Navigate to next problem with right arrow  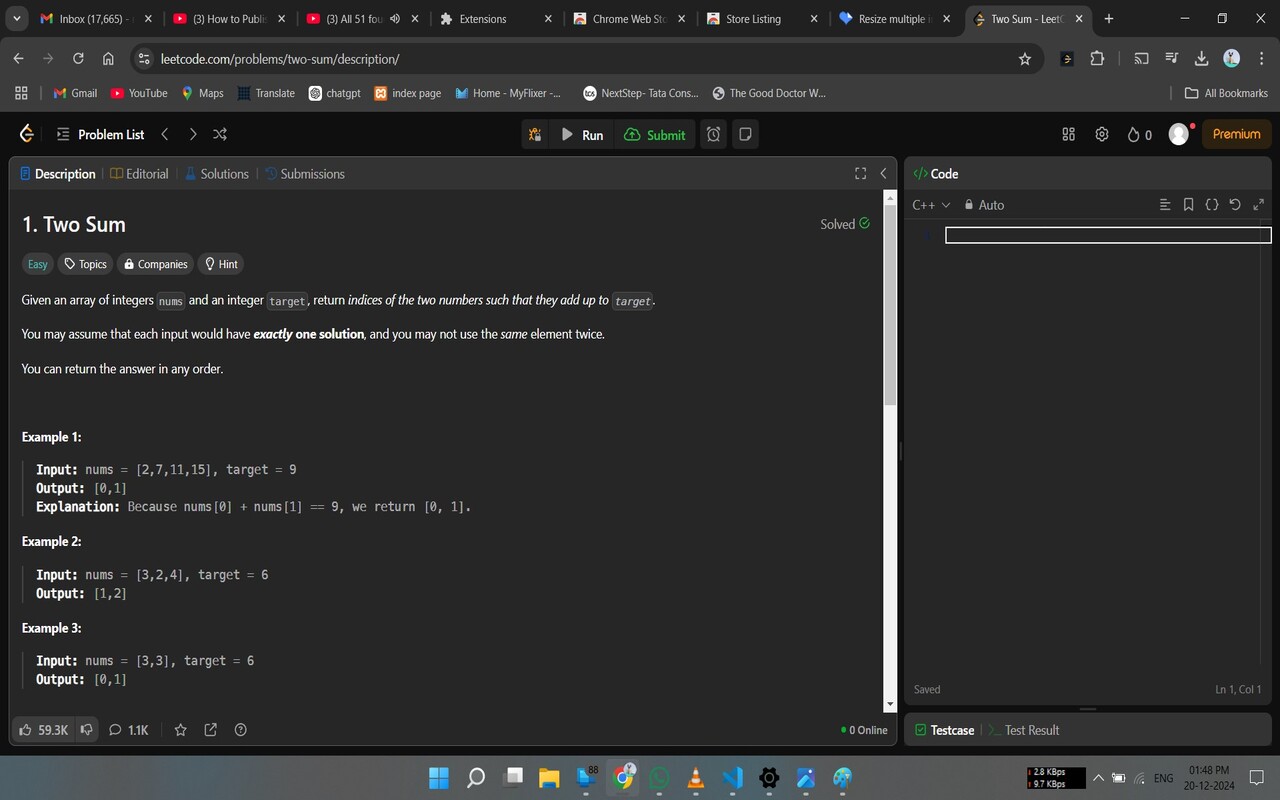(x=192, y=133)
